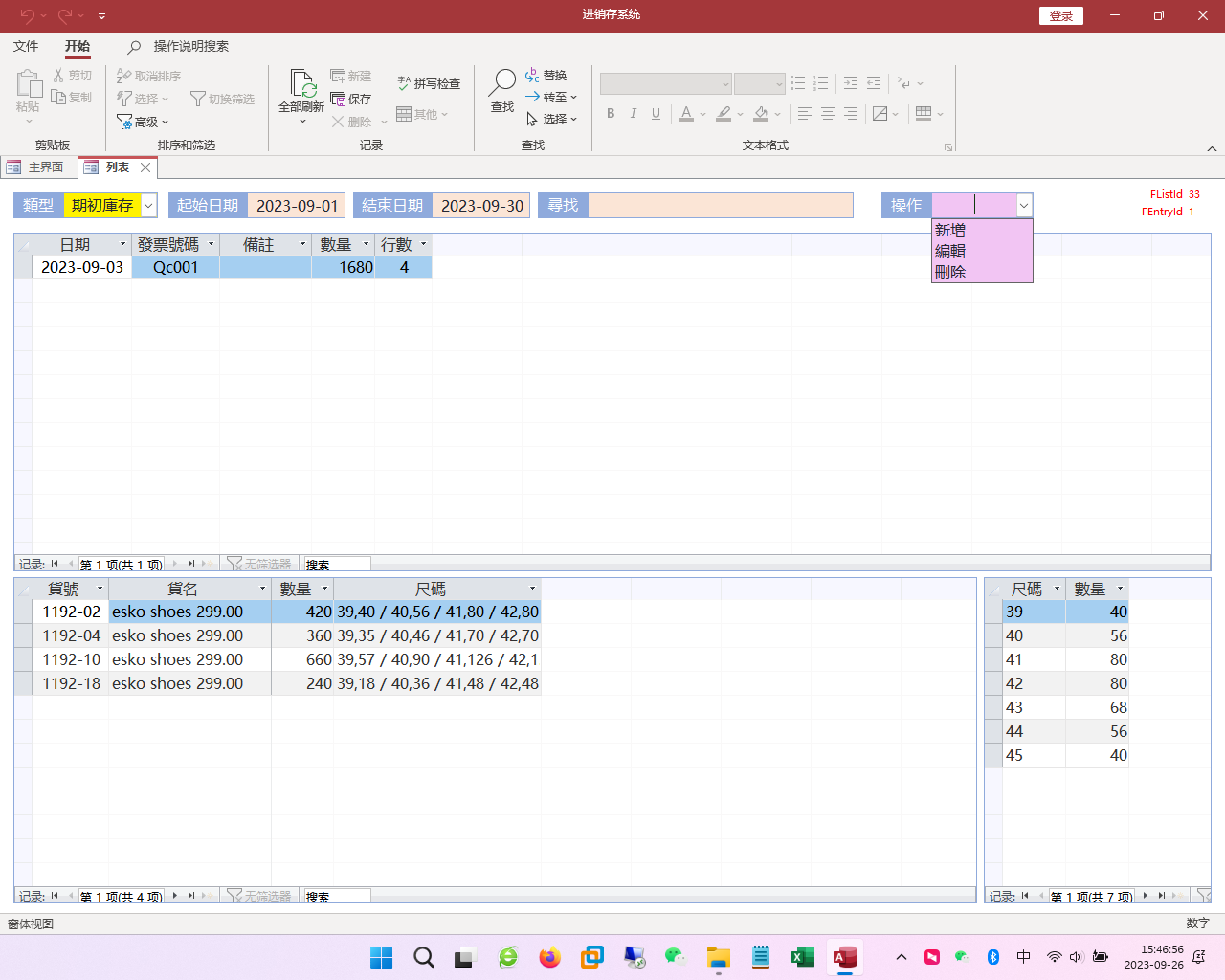Click the Undo arrow in title bar
This screenshot has height=980, width=1225.
point(27,15)
